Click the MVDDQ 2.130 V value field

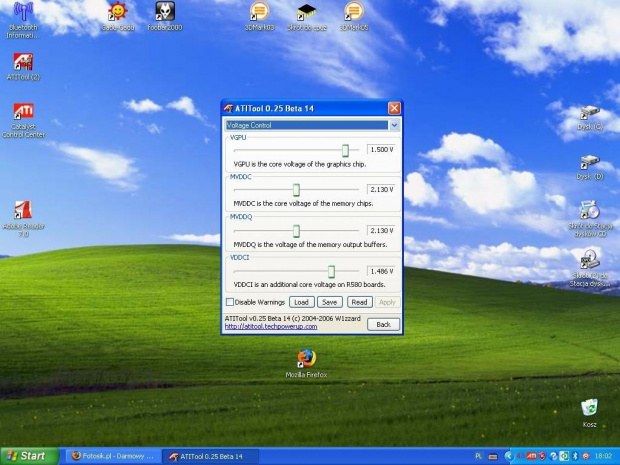(381, 231)
